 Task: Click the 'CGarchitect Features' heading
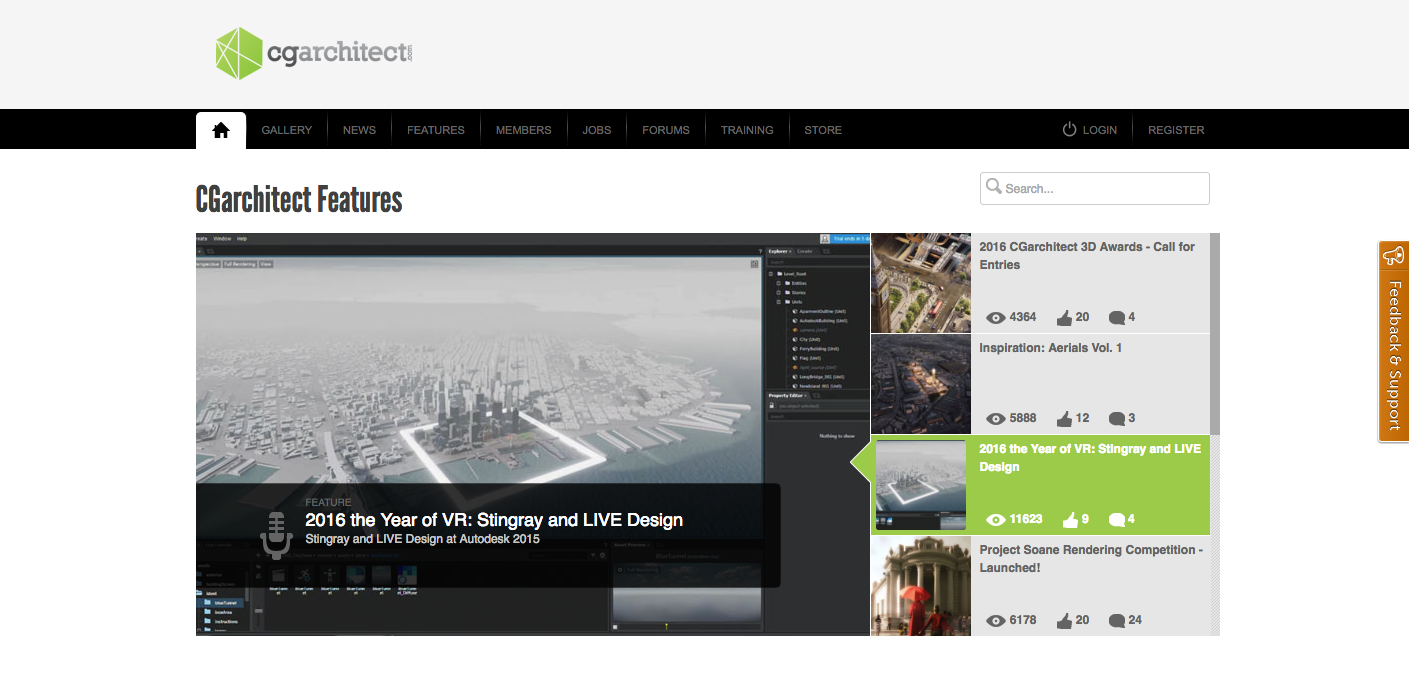[x=299, y=200]
